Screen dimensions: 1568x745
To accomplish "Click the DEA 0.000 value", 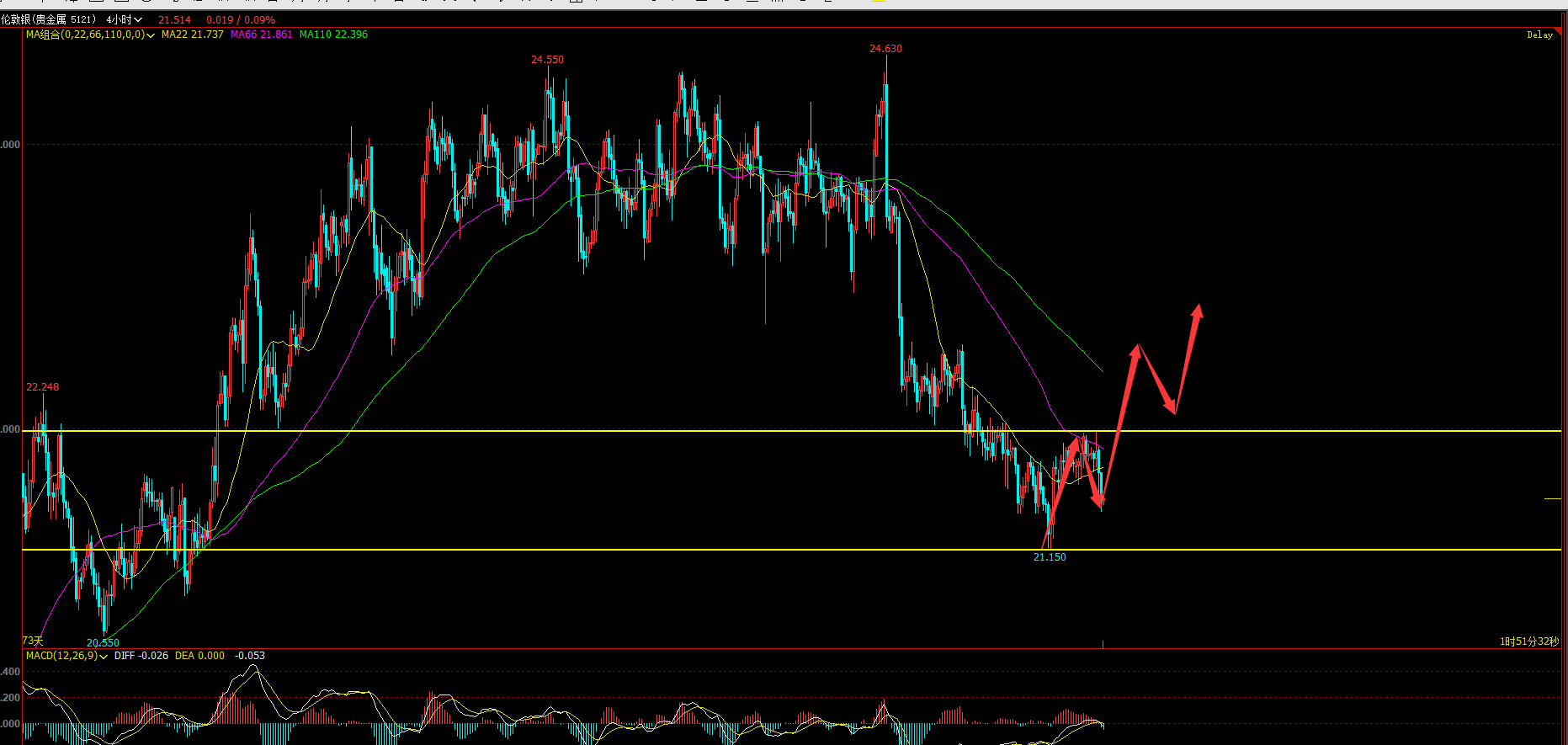I will point(199,656).
